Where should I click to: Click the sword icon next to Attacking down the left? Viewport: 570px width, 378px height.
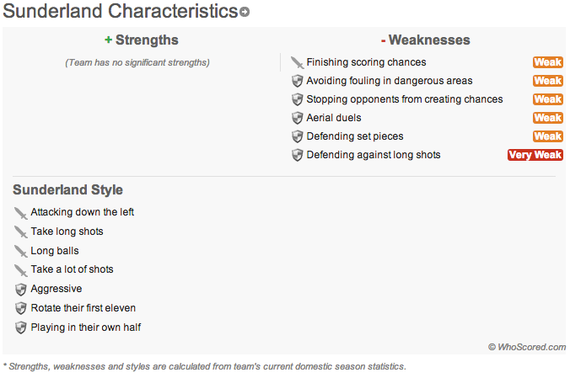pyautogui.click(x=21, y=213)
